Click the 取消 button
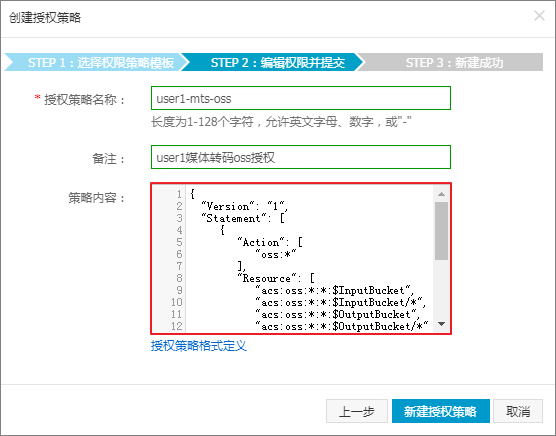Viewport: 556px width, 436px height. pyautogui.click(x=518, y=411)
